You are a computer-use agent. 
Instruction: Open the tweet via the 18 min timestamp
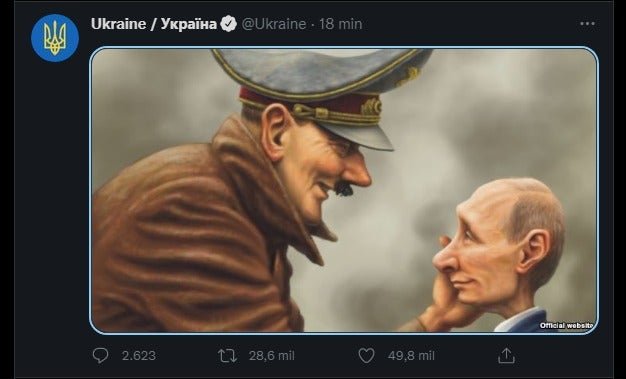(340, 24)
